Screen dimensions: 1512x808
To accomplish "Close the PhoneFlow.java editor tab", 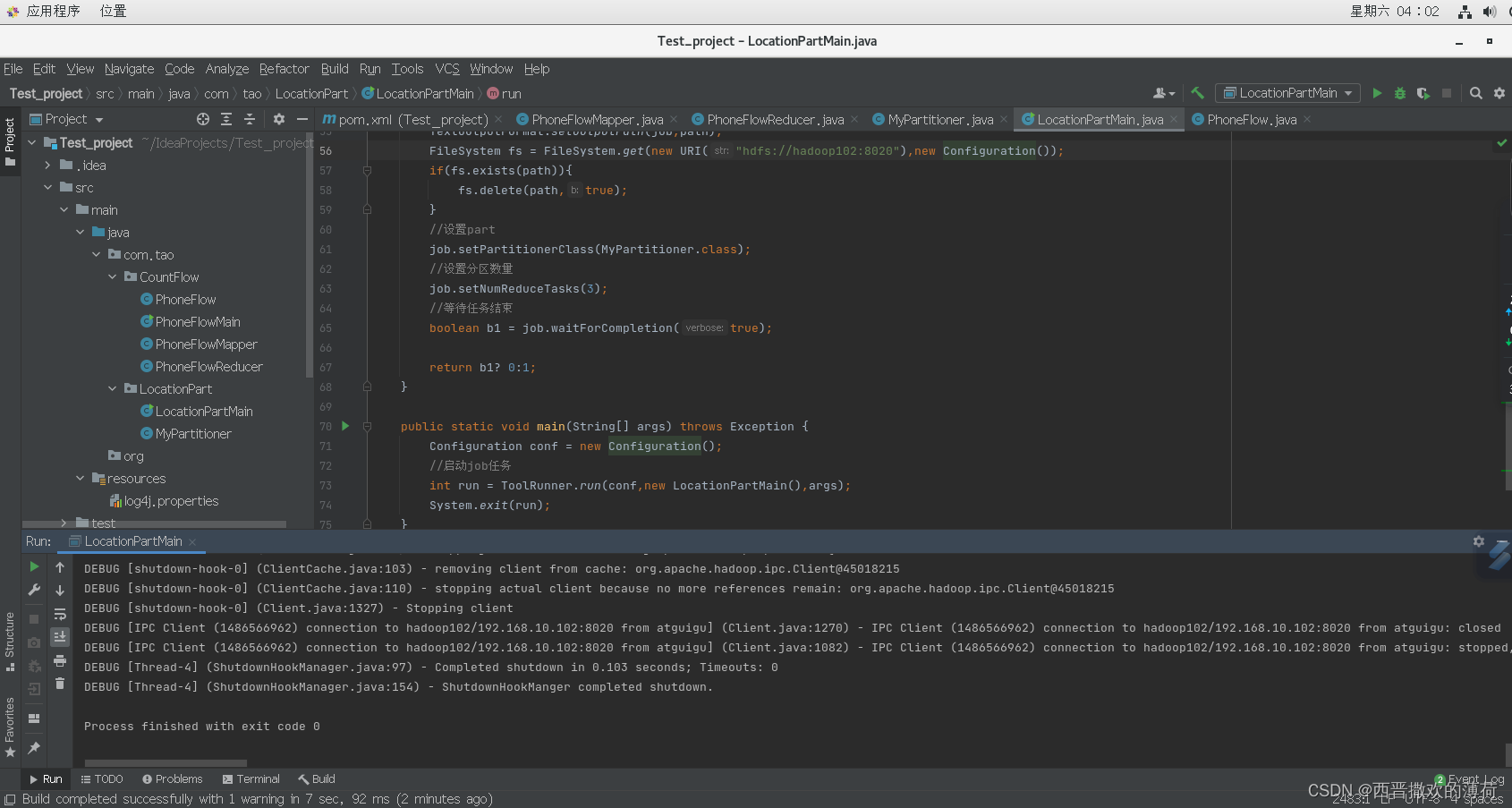I will pos(1307,119).
